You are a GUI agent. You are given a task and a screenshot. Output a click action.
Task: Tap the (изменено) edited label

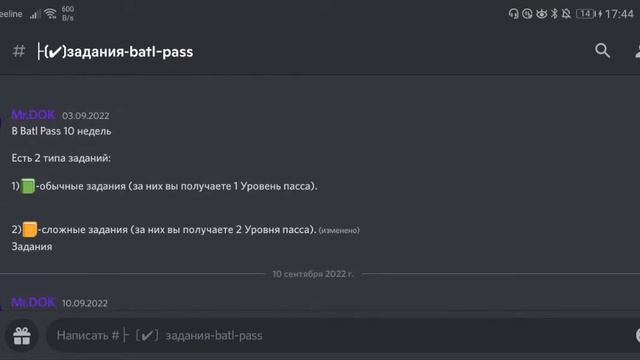[339, 230]
